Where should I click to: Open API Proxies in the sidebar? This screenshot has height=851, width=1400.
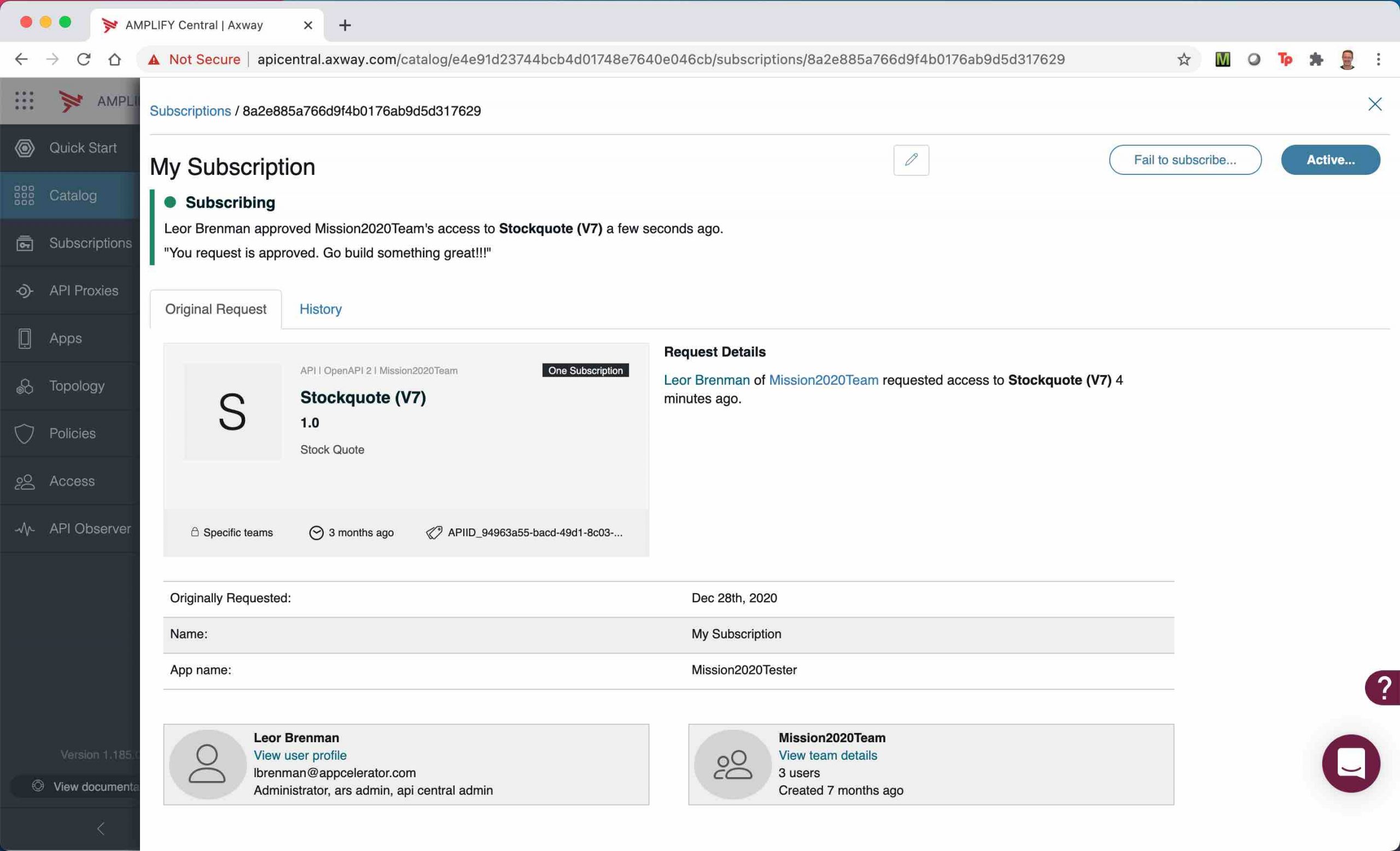tap(70, 291)
